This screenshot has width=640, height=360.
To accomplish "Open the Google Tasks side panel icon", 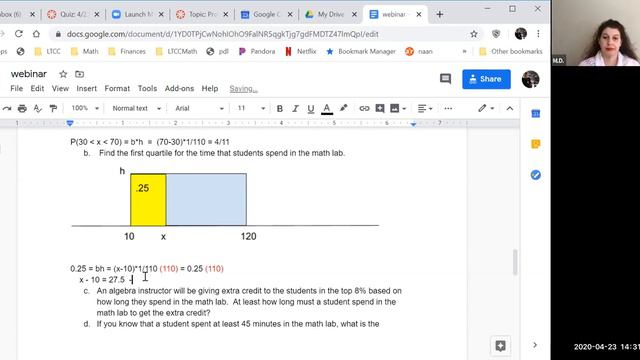I will click(536, 175).
